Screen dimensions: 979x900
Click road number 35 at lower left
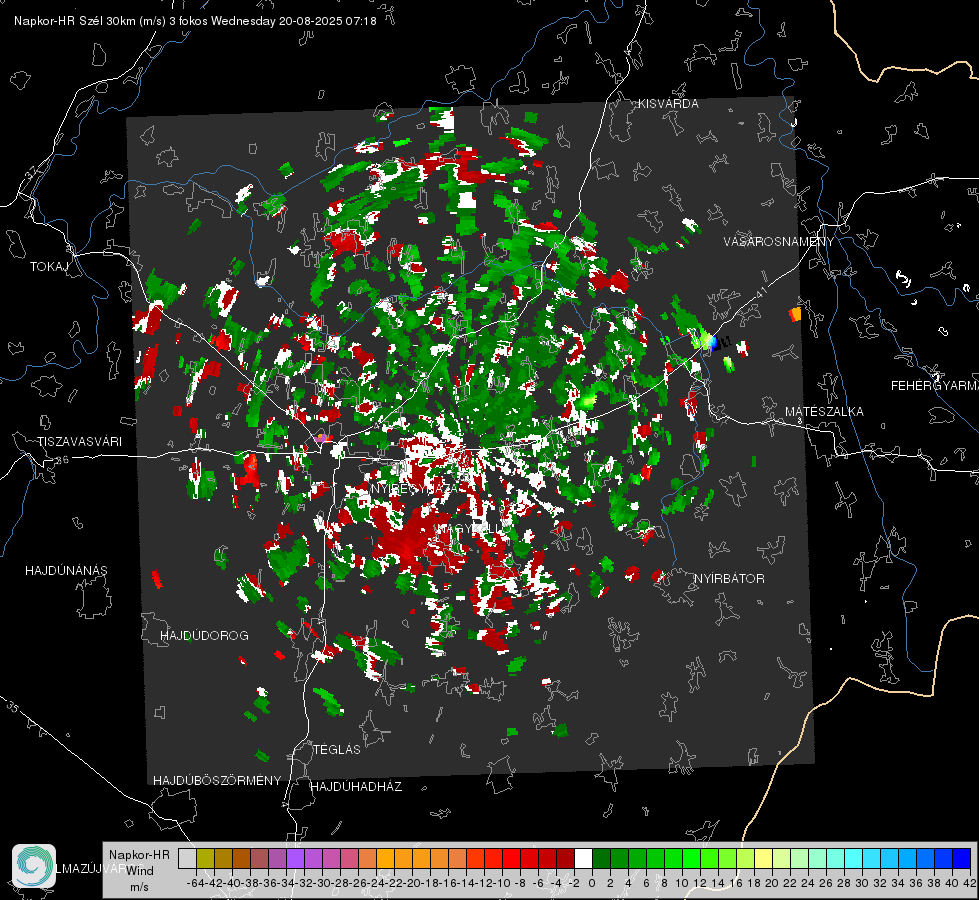(14, 707)
